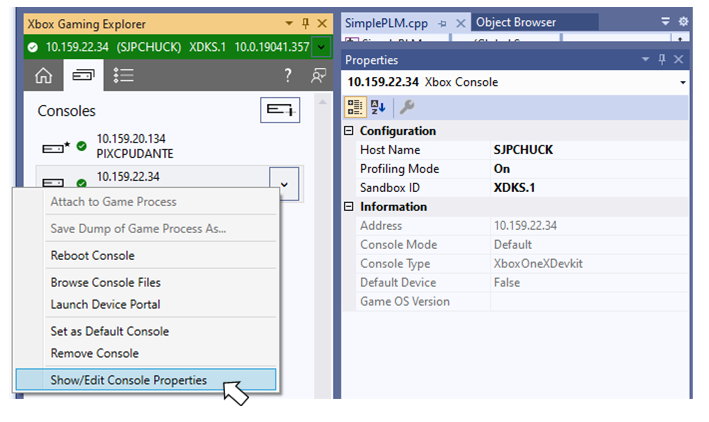The height and width of the screenshot is (422, 709).
Task: Select Browse Console Files
Action: (x=106, y=282)
